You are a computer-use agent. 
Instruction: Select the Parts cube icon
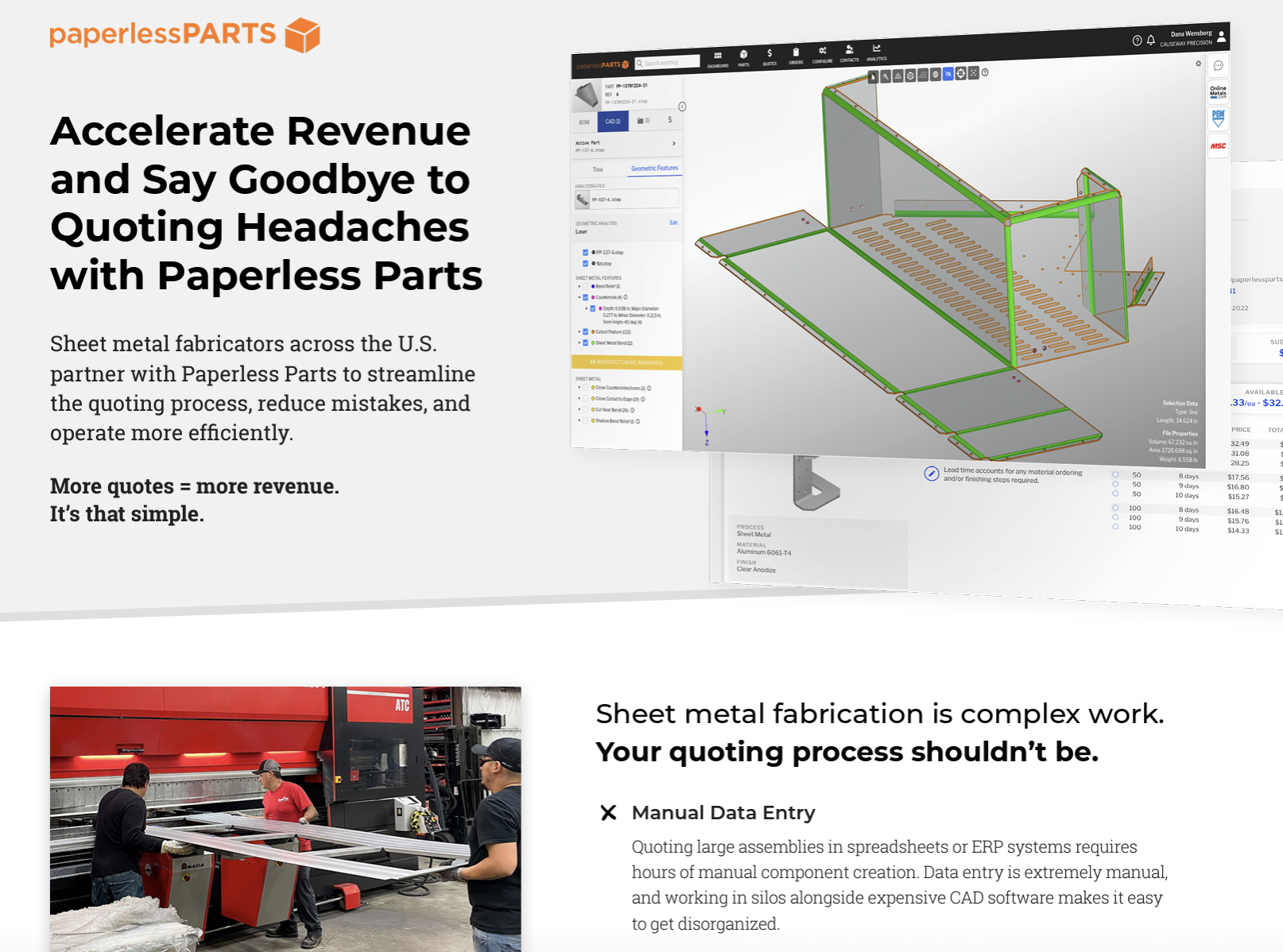tap(744, 55)
